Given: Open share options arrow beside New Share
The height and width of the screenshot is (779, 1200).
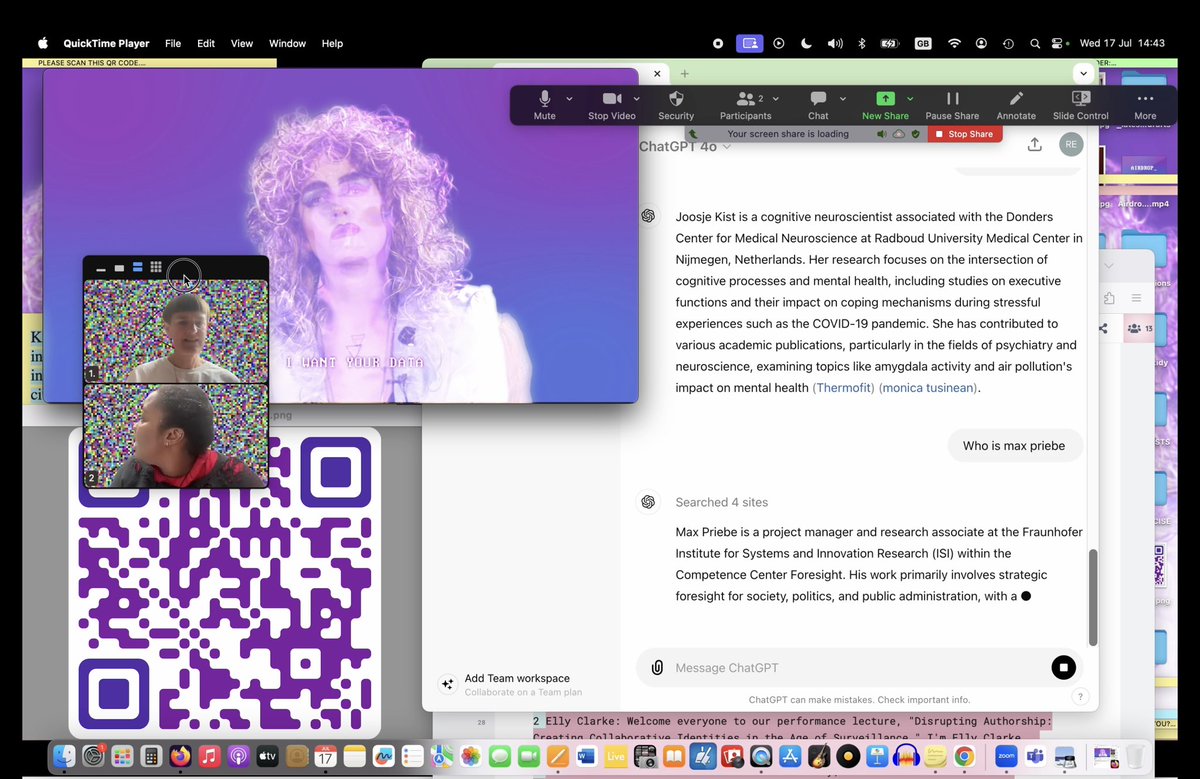Looking at the screenshot, I should (x=910, y=99).
